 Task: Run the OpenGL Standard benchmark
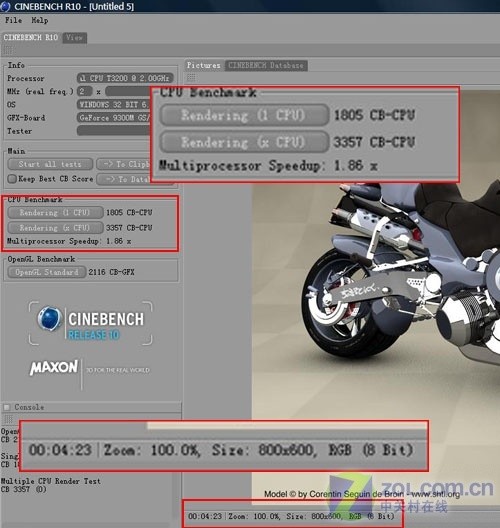pyautogui.click(x=47, y=272)
